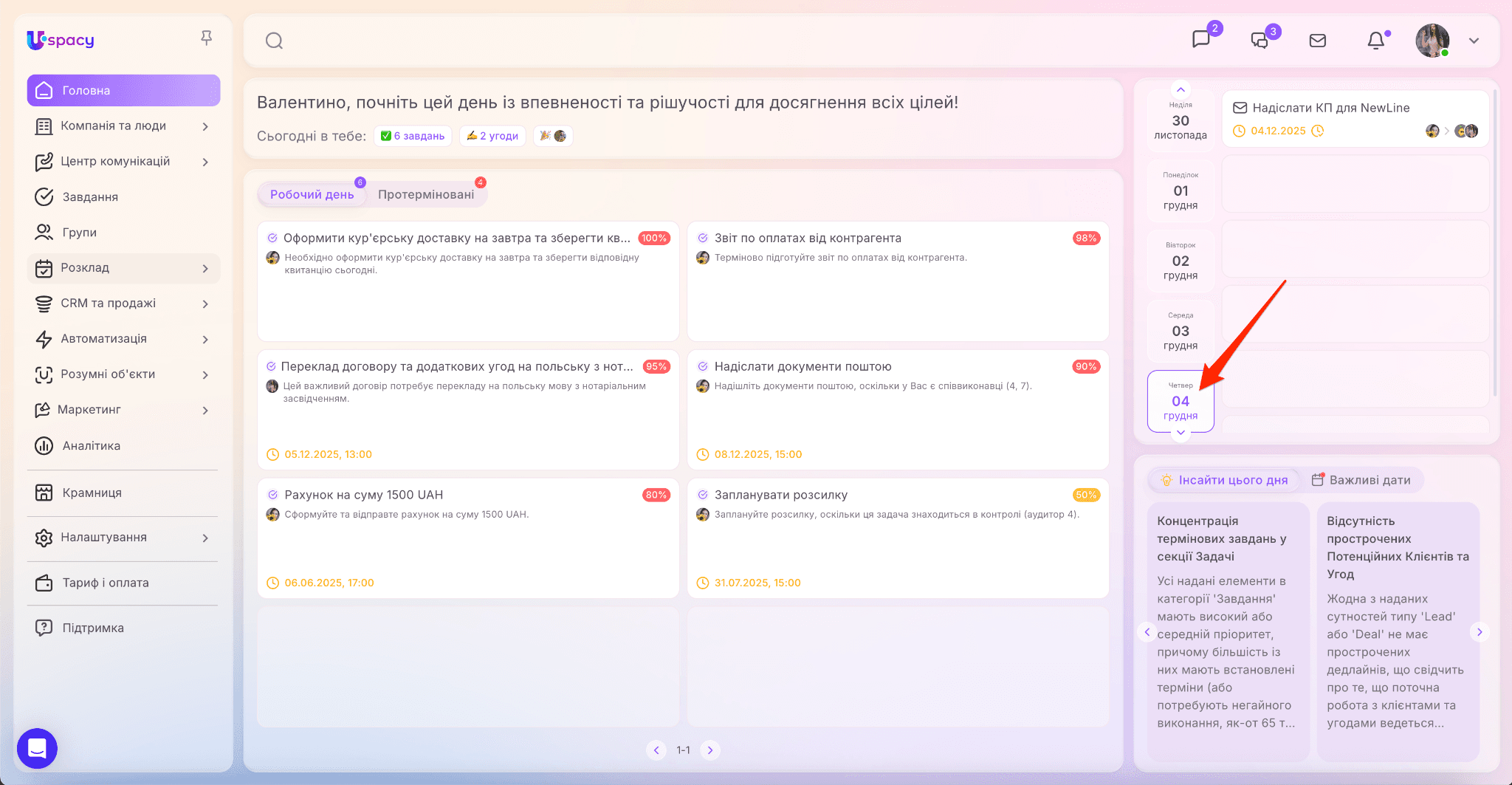Screen dimensions: 1512x785
Task: Expand the Налаштування submenu arrow
Action: [205, 538]
